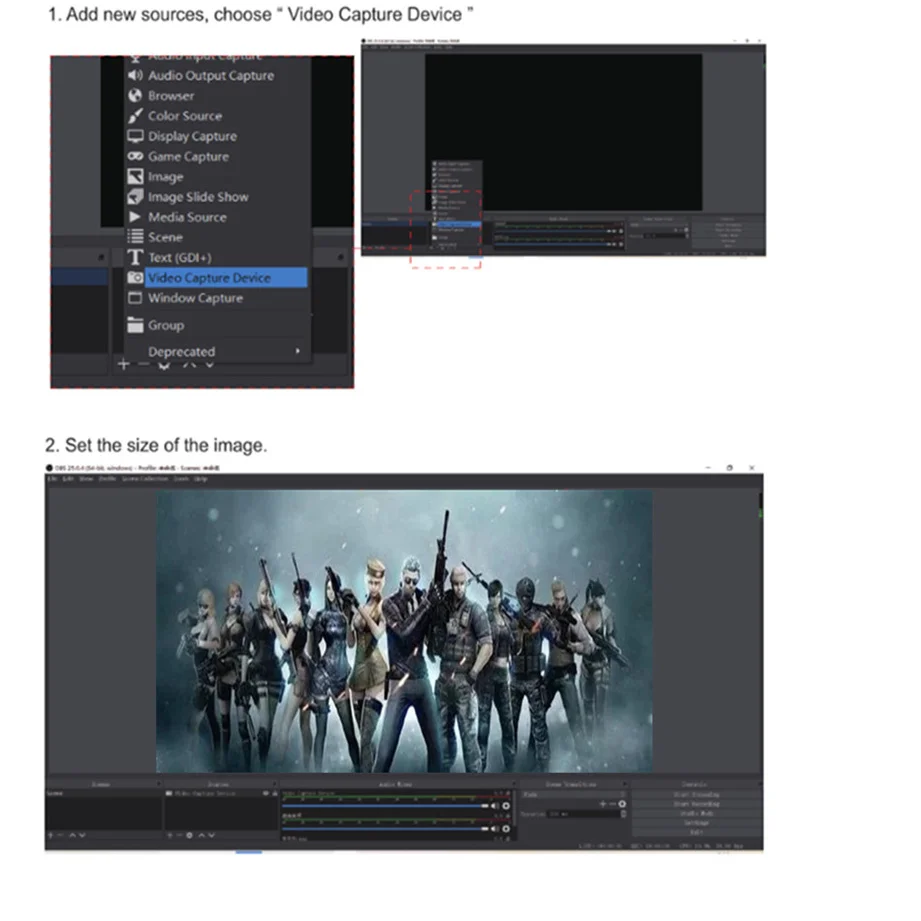Open the Fade transition dropdown, step 2 window

[573, 794]
